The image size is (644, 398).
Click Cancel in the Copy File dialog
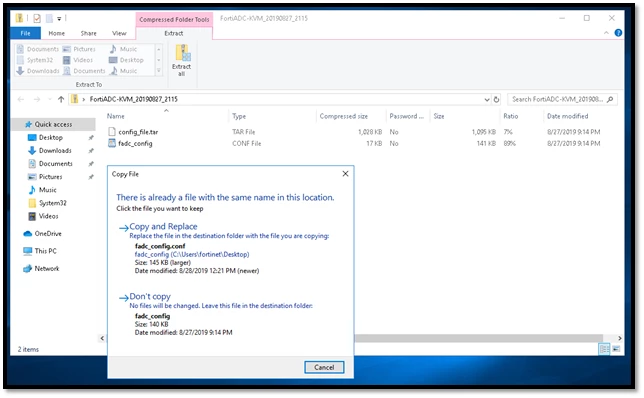pyautogui.click(x=324, y=367)
